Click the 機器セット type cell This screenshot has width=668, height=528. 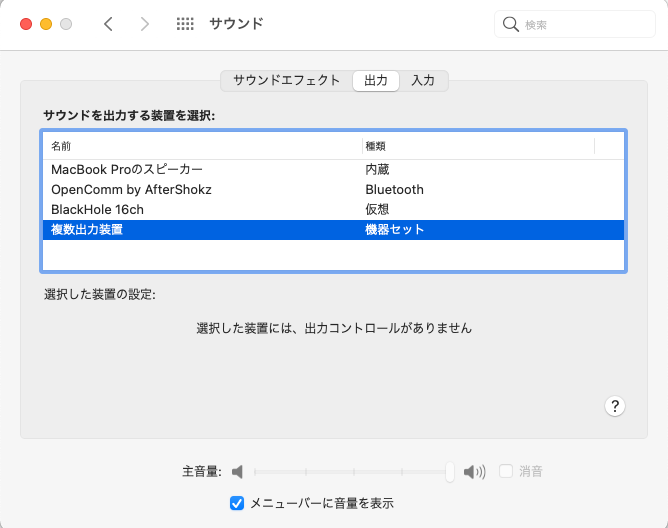[x=394, y=230]
